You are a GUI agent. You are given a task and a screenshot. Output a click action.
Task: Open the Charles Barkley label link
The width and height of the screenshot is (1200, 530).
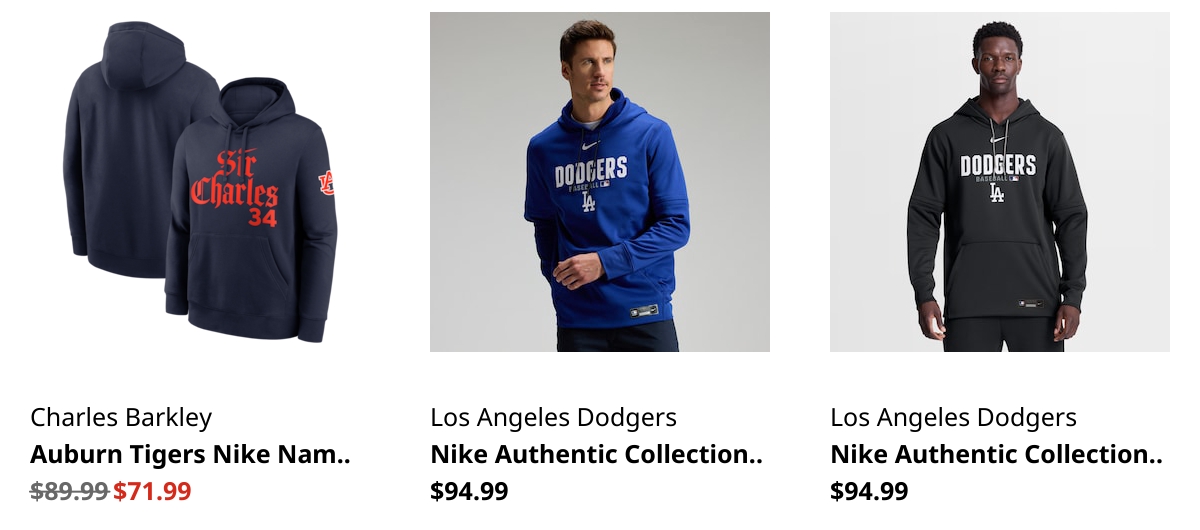coord(121,417)
